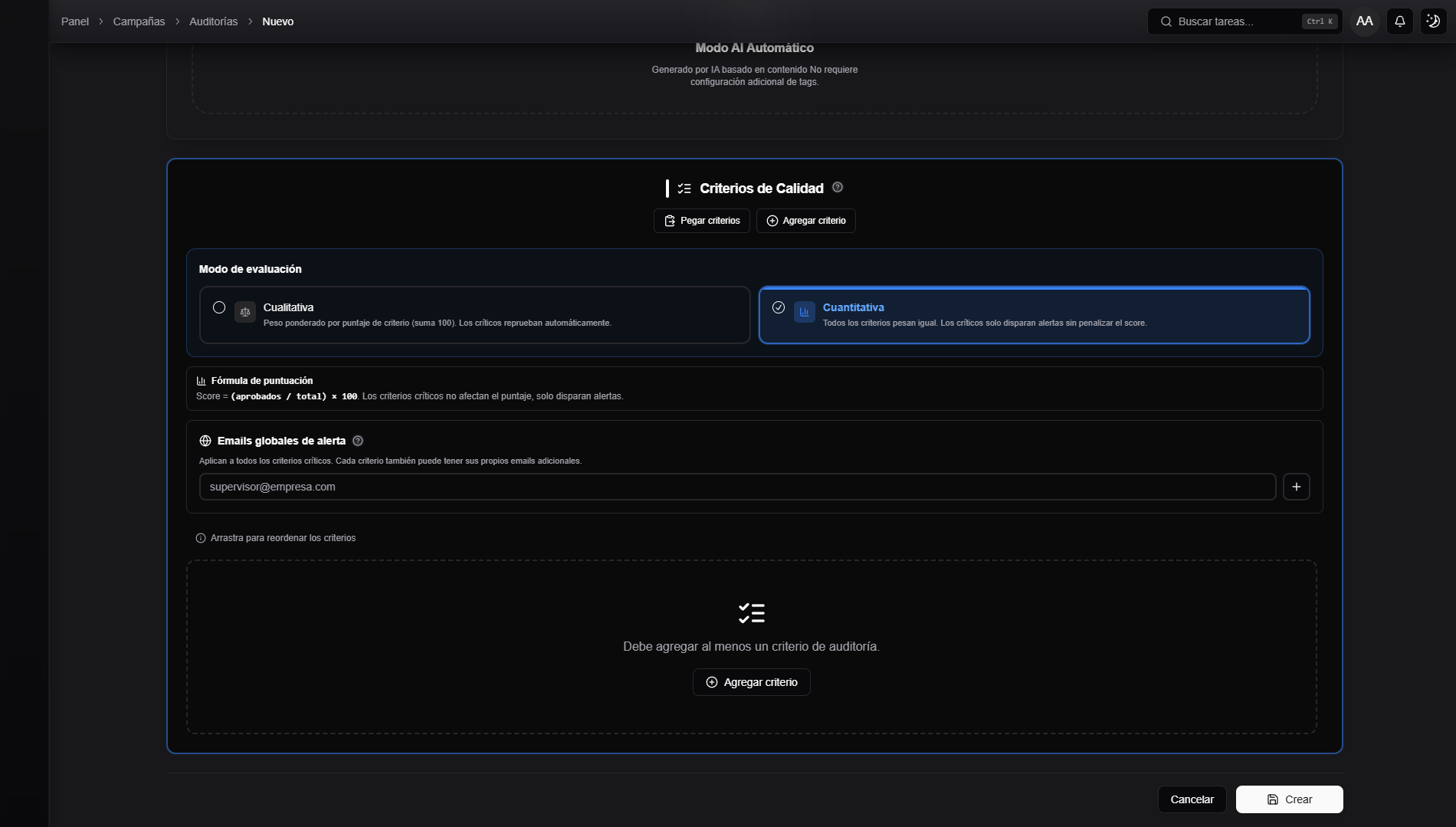This screenshot has height=827, width=1456.
Task: Select the Cuantitativa evaluation mode
Action: 1034,315
